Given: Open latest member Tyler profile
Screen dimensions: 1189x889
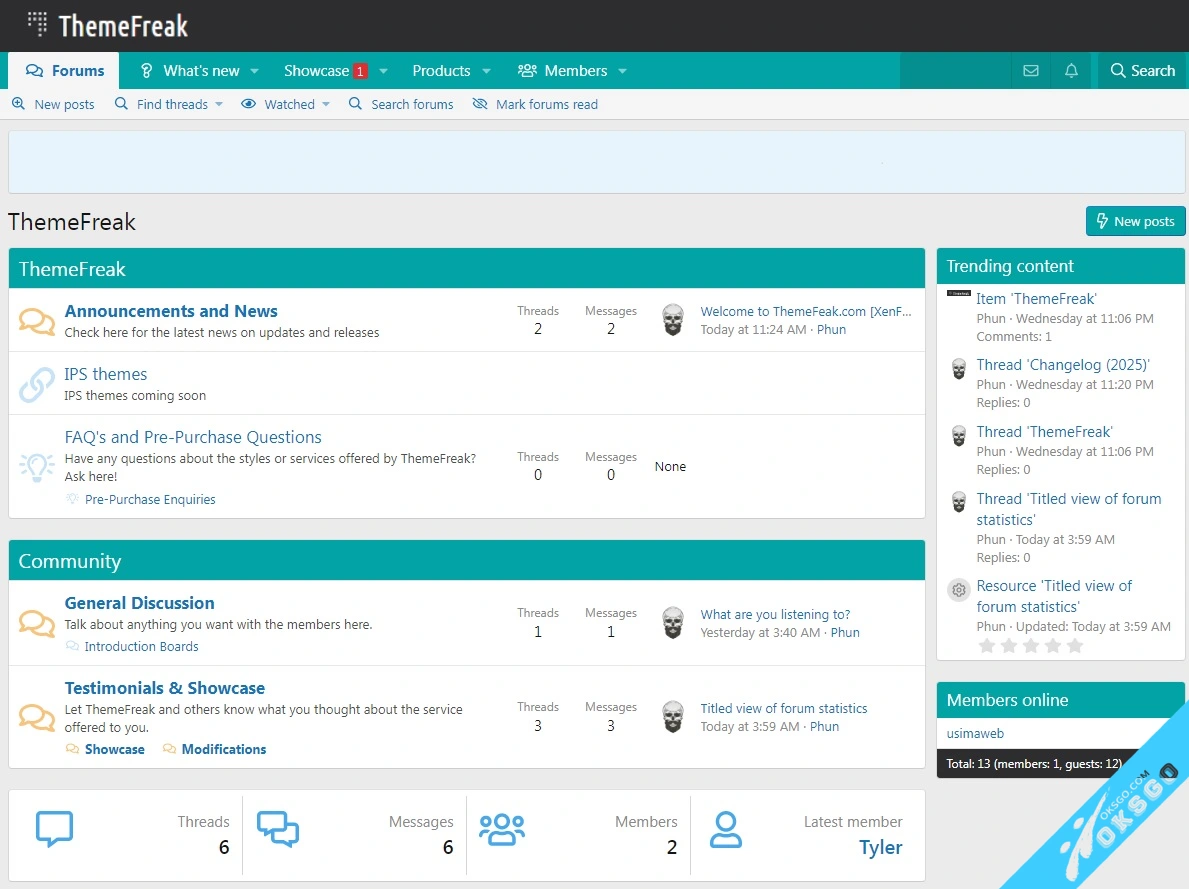Looking at the screenshot, I should (880, 847).
